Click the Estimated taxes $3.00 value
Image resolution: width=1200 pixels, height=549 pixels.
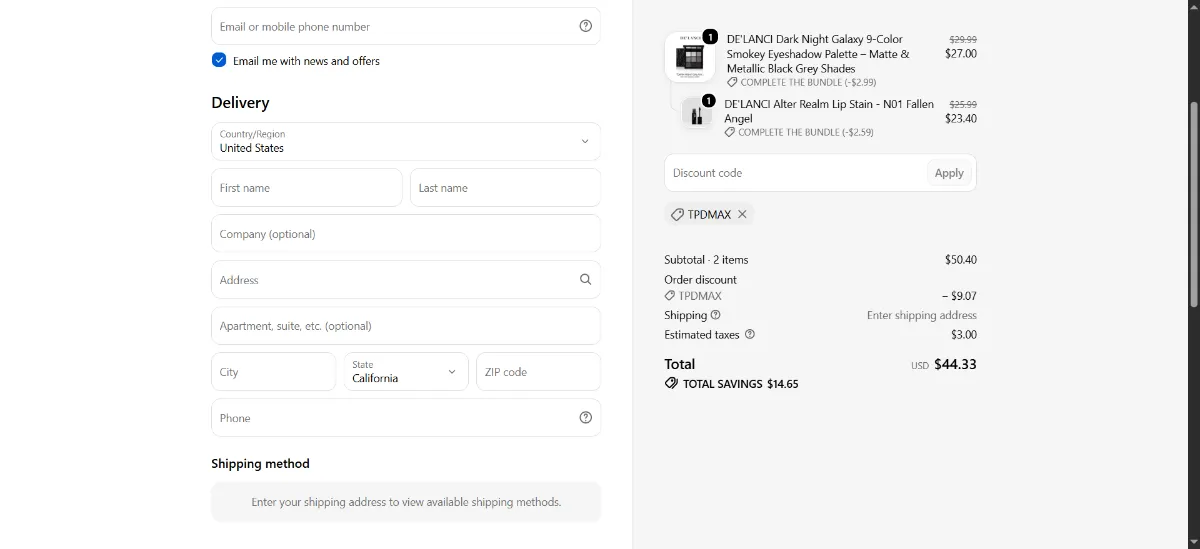964,335
